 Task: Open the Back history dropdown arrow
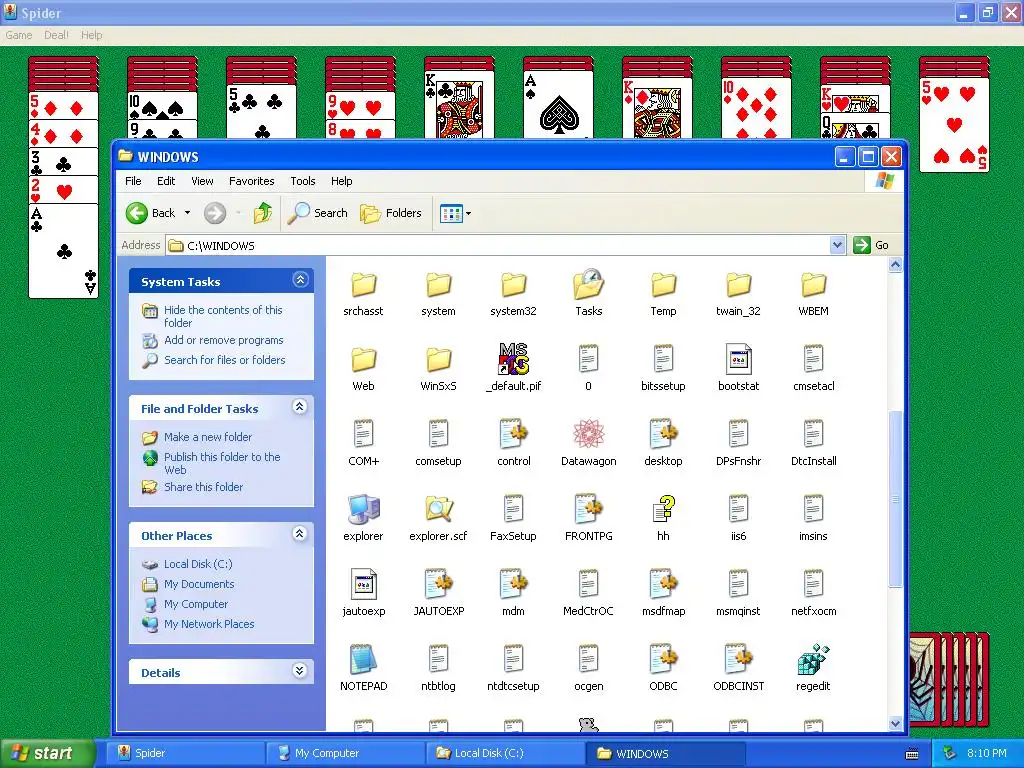pyautogui.click(x=187, y=213)
